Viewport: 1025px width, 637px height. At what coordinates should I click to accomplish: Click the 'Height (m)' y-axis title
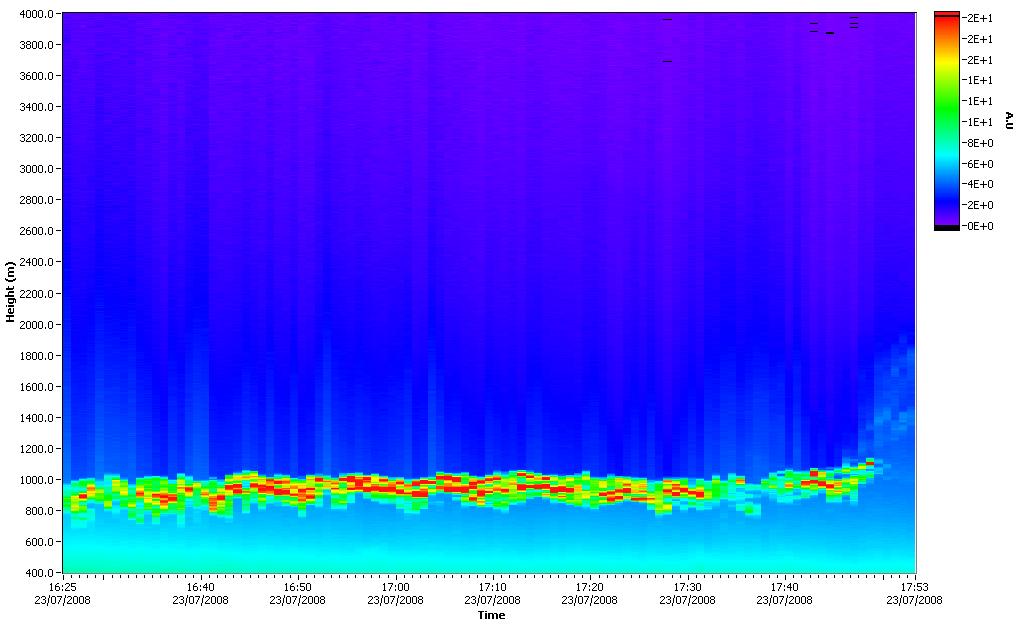click(x=10, y=292)
